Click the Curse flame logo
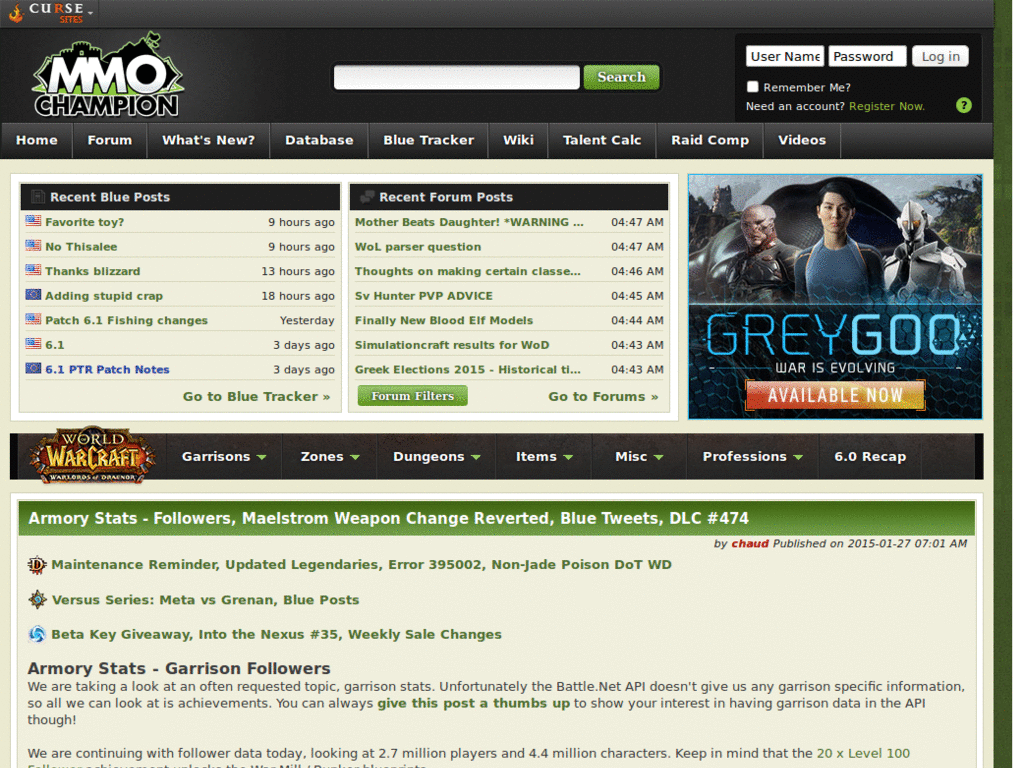This screenshot has width=1024, height=768. point(18,12)
